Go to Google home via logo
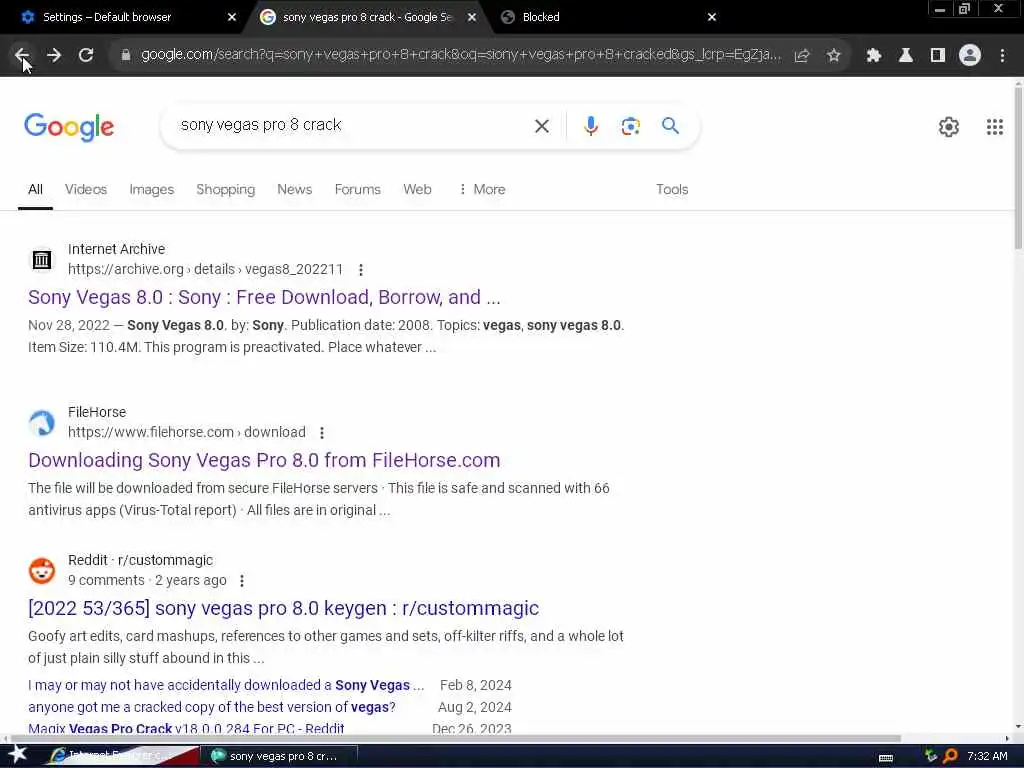 click(x=69, y=127)
